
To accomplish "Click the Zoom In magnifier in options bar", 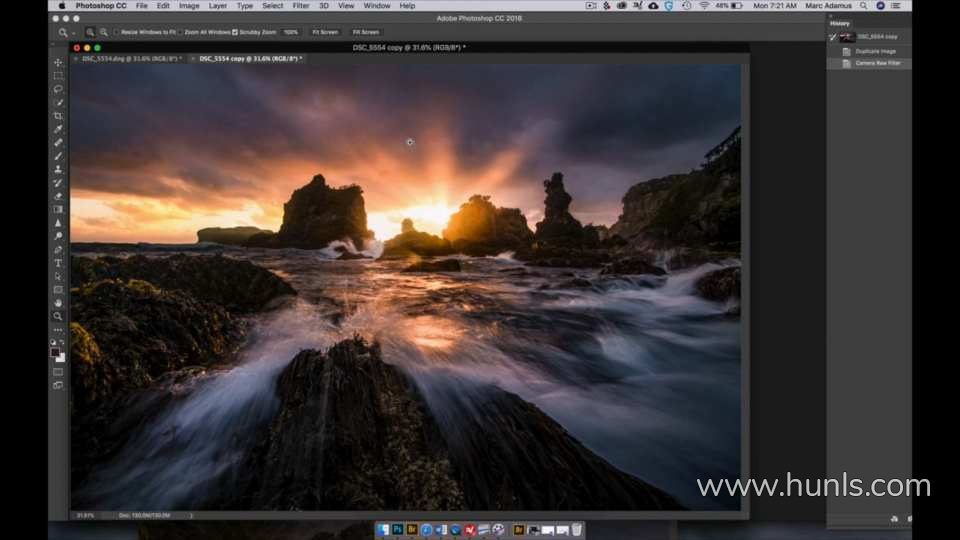I will click(x=90, y=32).
